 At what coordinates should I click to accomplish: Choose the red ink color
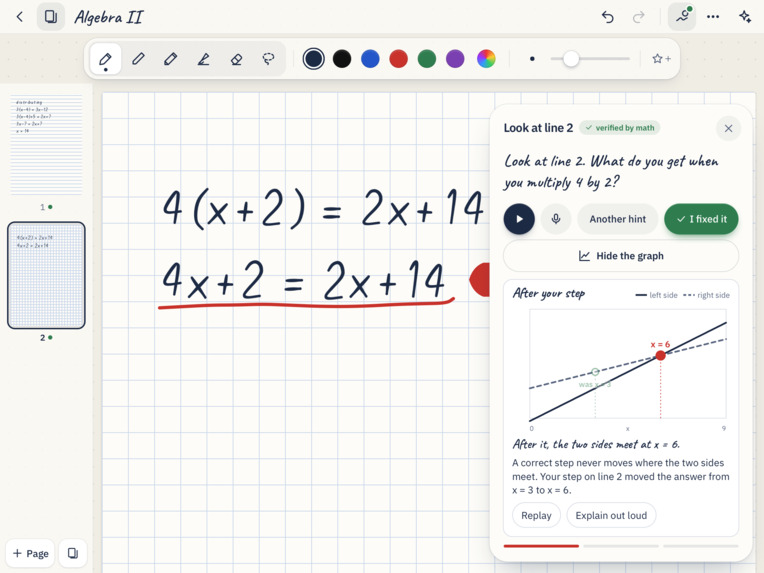[x=399, y=59]
